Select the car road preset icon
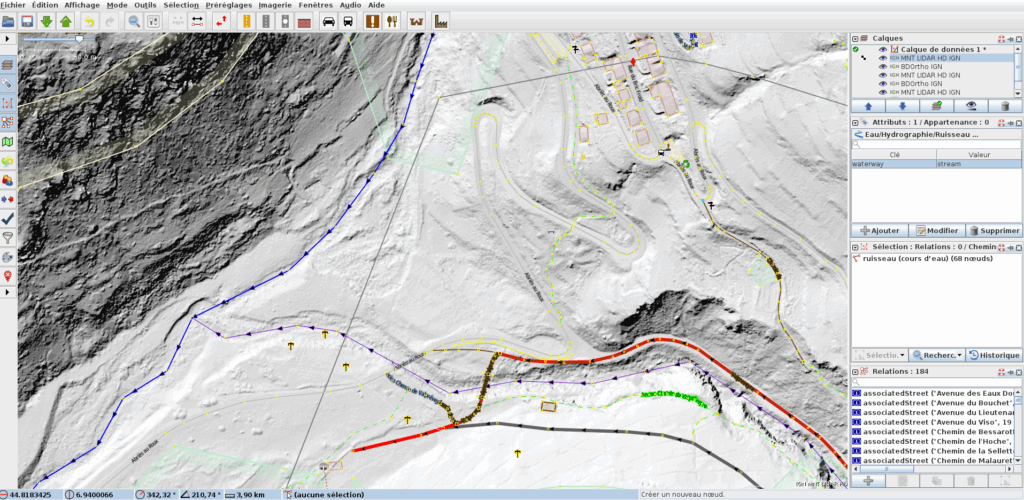The width and height of the screenshot is (1024, 500). click(x=328, y=21)
